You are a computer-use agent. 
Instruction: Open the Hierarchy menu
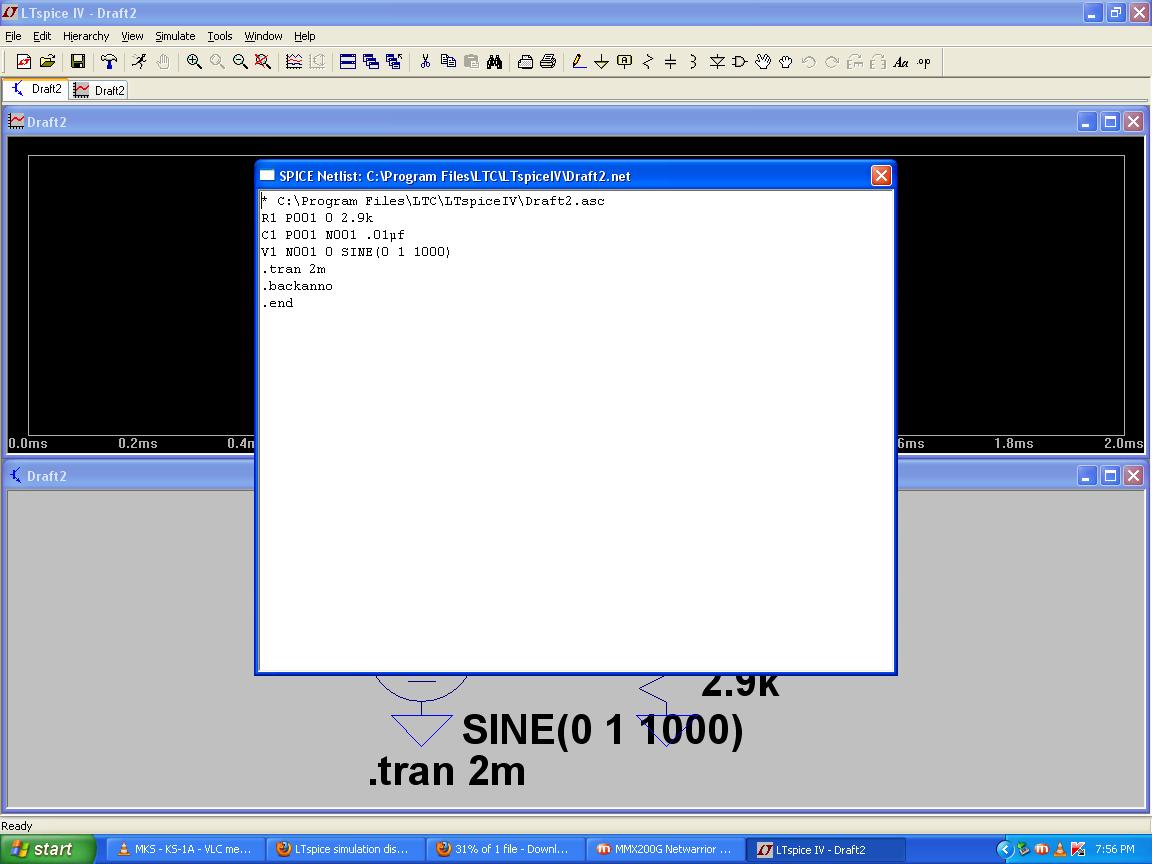pos(86,36)
